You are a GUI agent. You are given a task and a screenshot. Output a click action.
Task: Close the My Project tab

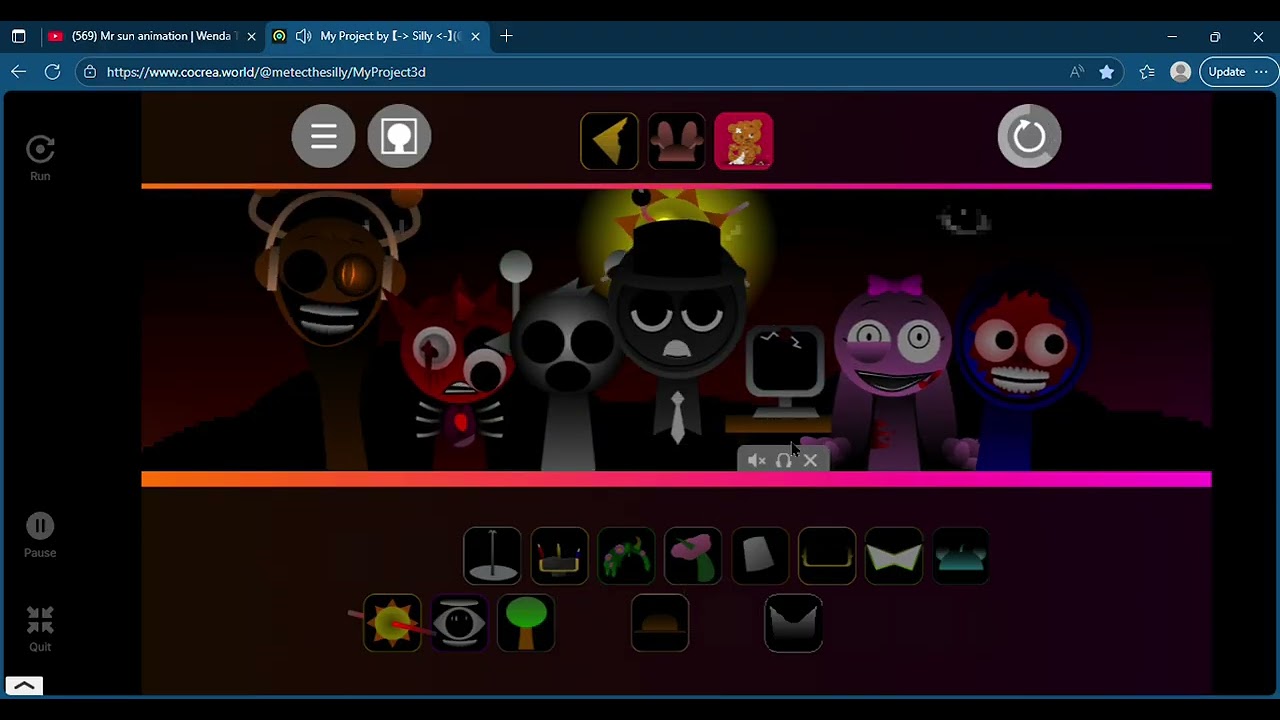pyautogui.click(x=475, y=36)
